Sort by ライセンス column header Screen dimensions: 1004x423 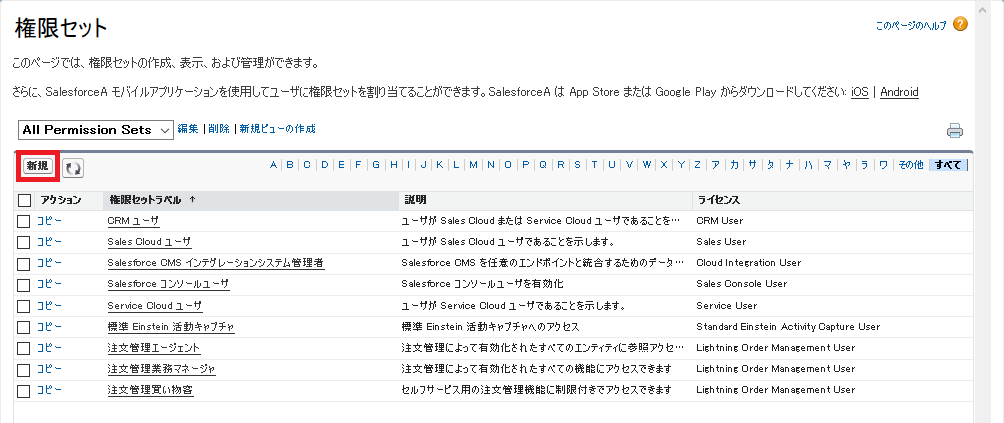click(x=719, y=200)
